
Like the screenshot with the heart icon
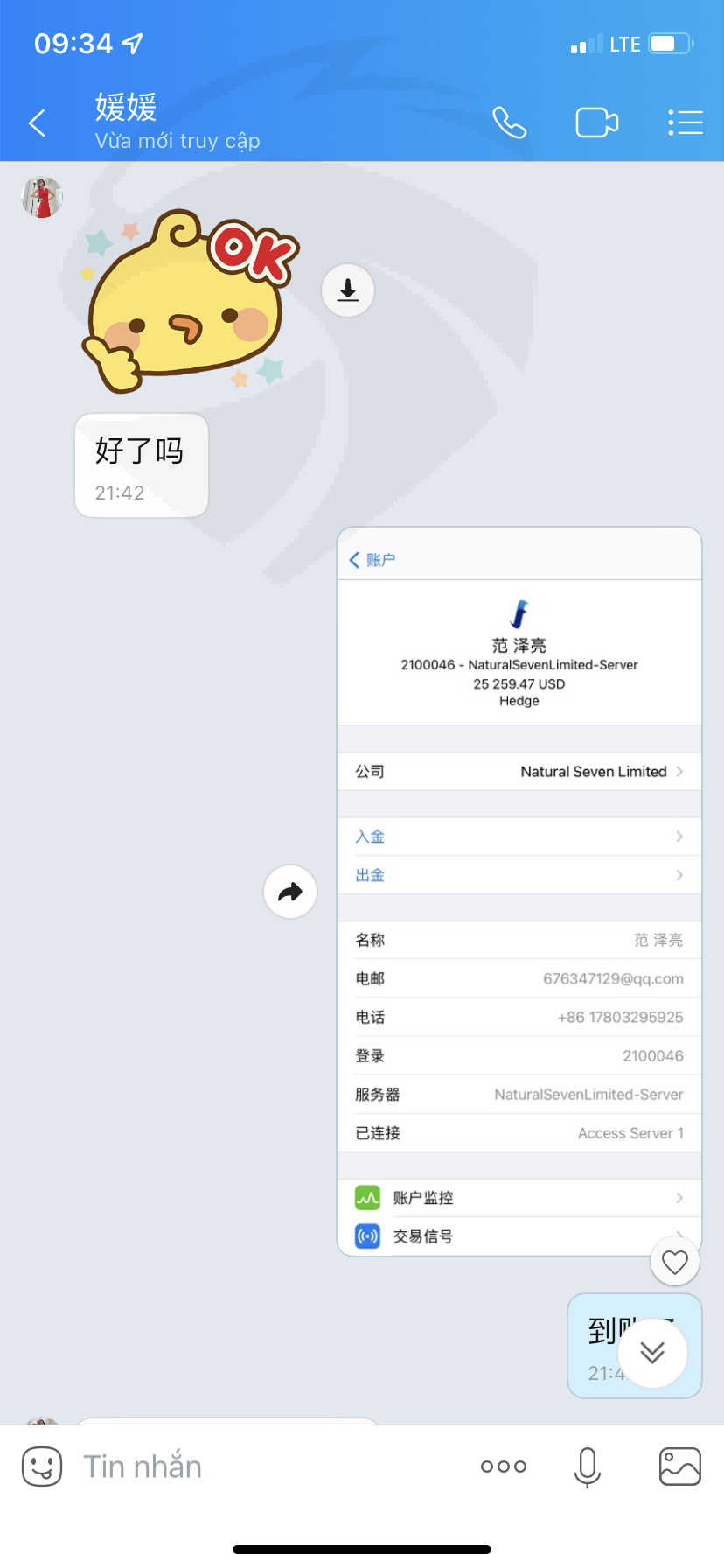click(x=675, y=1262)
